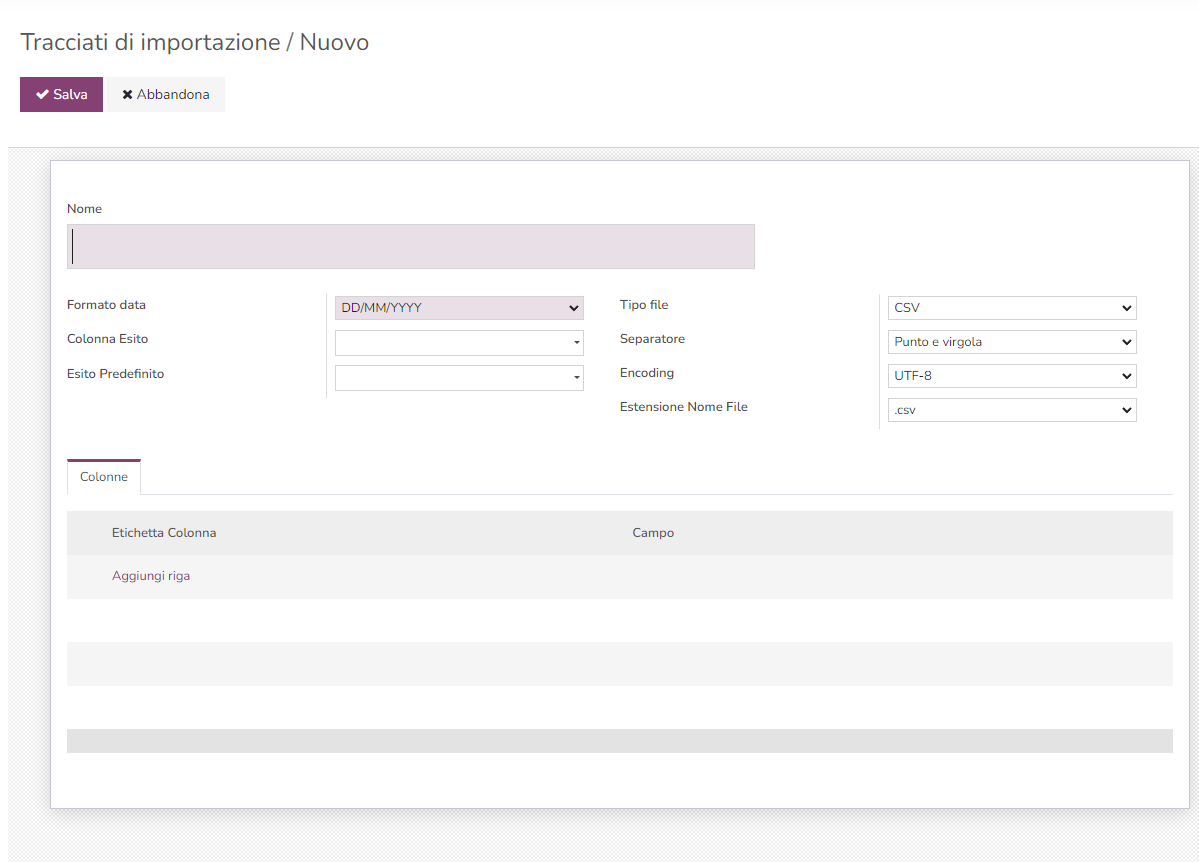The width and height of the screenshot is (1199, 862).
Task: Click the Nome field label
Action: click(x=84, y=209)
